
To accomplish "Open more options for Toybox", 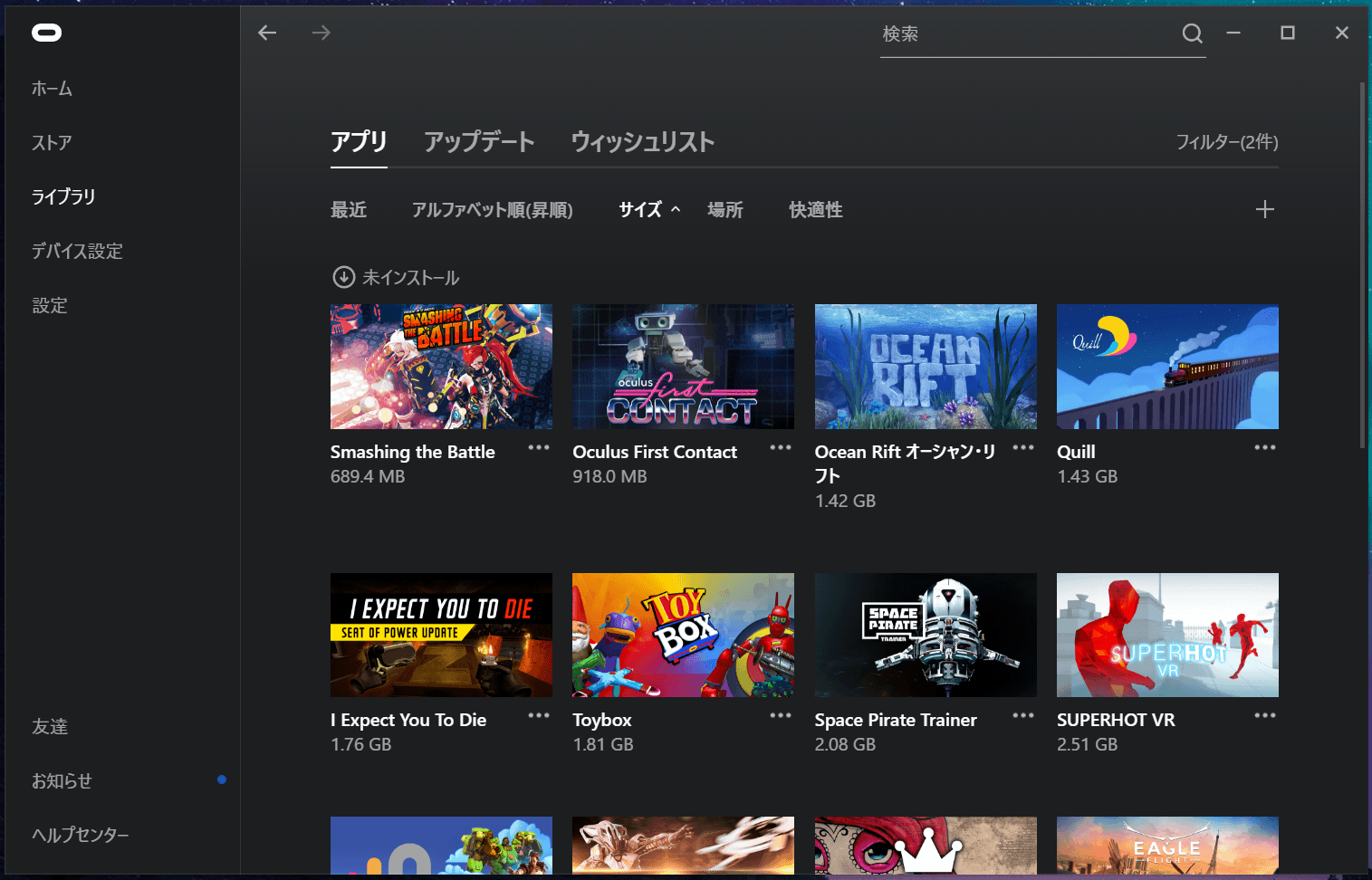I will (781, 715).
